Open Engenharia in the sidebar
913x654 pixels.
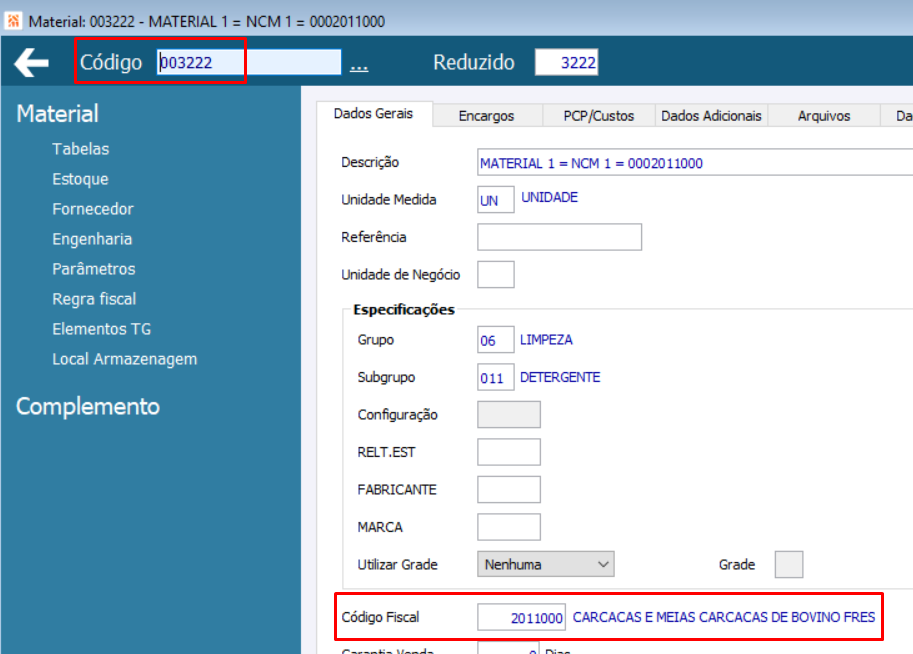[92, 239]
